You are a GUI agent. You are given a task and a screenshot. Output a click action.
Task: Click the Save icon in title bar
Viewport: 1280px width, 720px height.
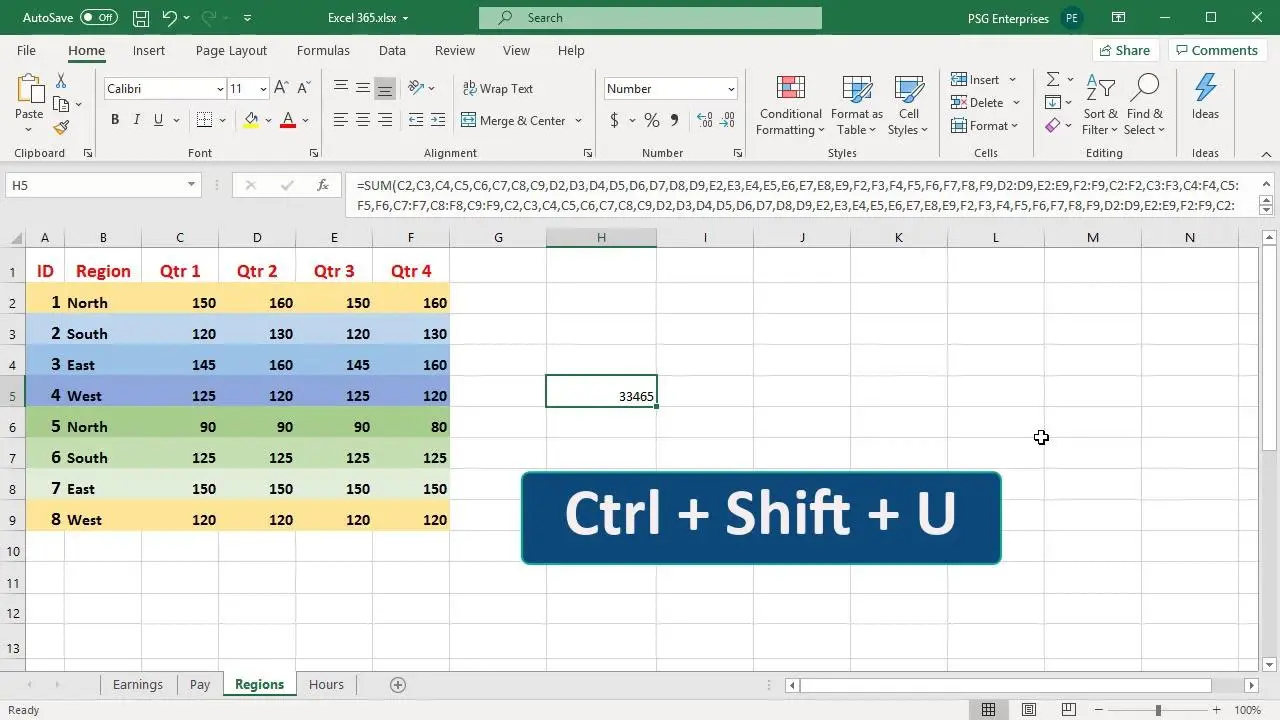pos(141,18)
